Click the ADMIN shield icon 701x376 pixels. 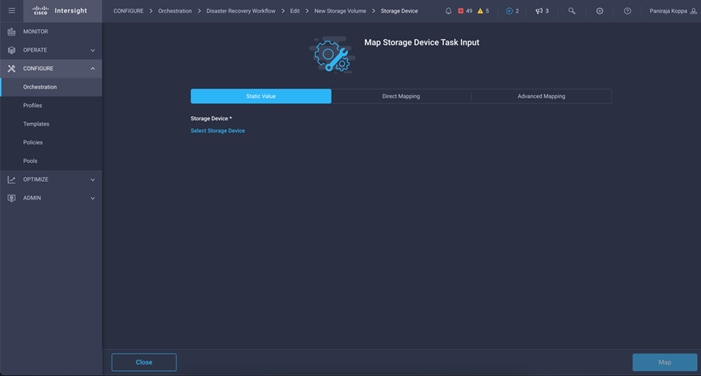(x=12, y=198)
